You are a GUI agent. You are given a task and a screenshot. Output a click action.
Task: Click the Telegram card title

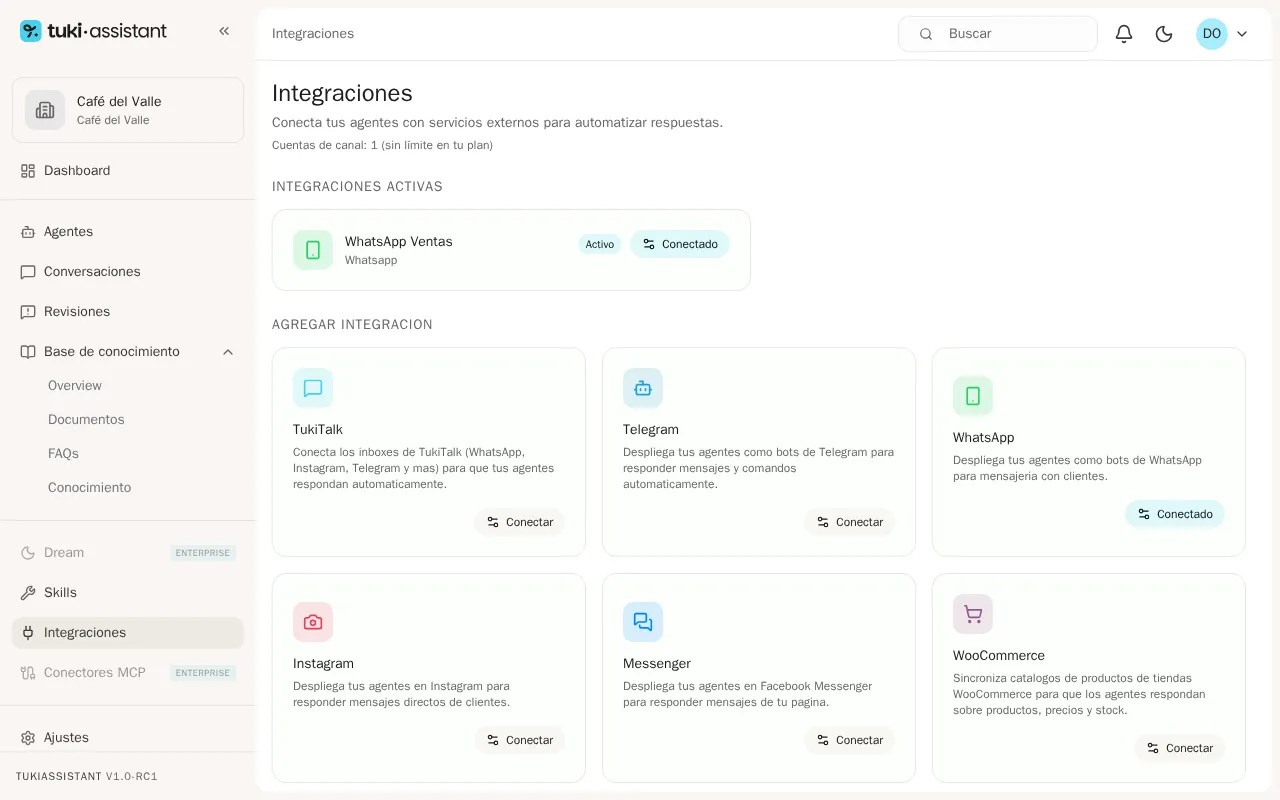tap(651, 430)
